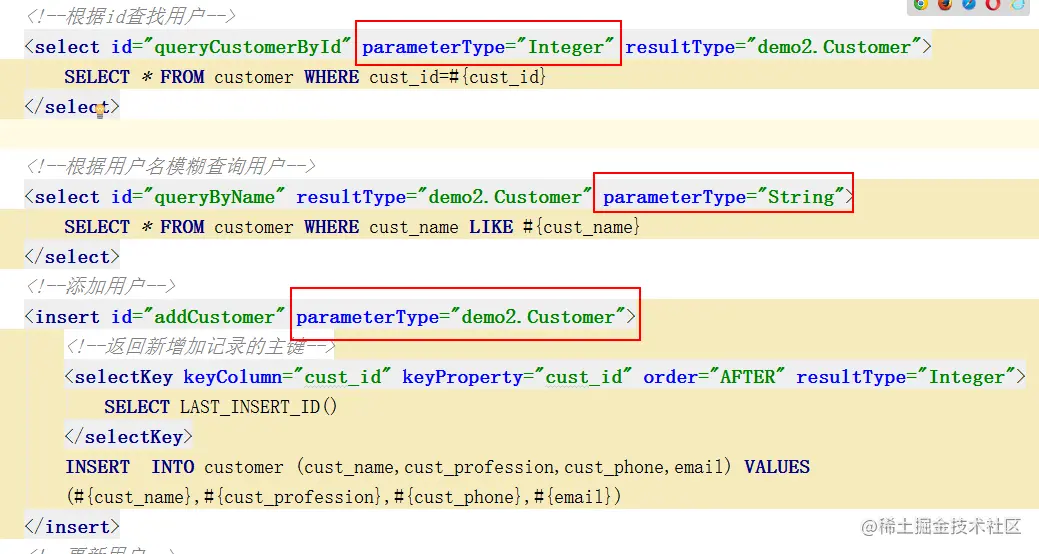
Task: Click resultType in queryCustomerById select tag
Action: 773,47
